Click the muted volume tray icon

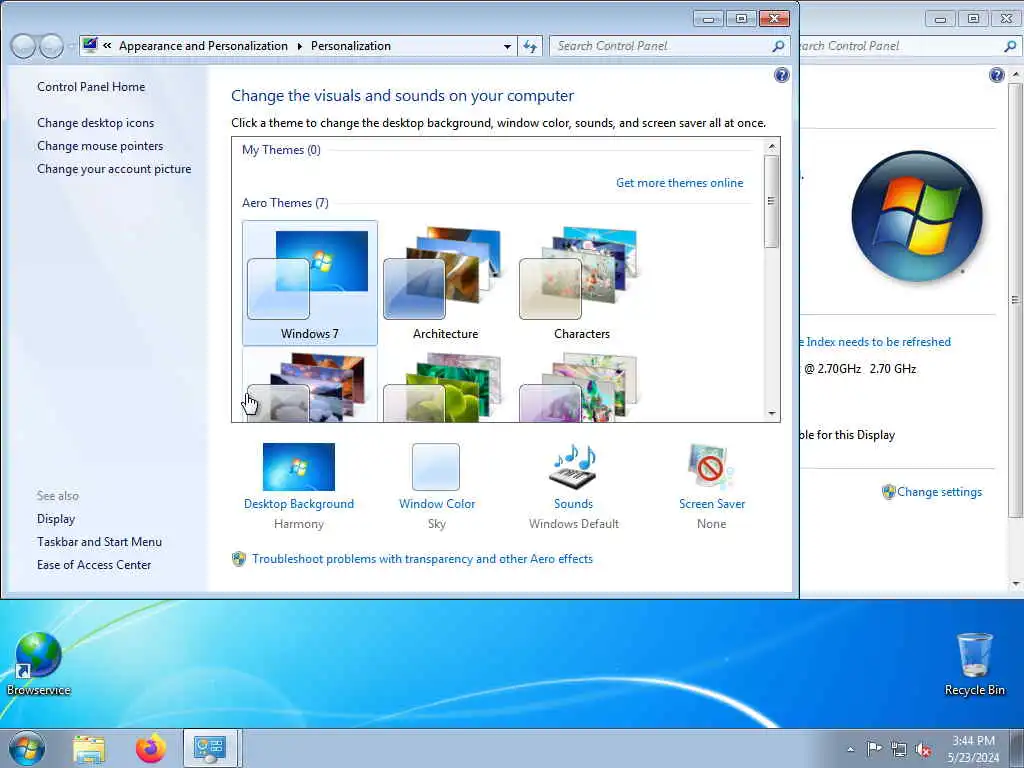[923, 750]
